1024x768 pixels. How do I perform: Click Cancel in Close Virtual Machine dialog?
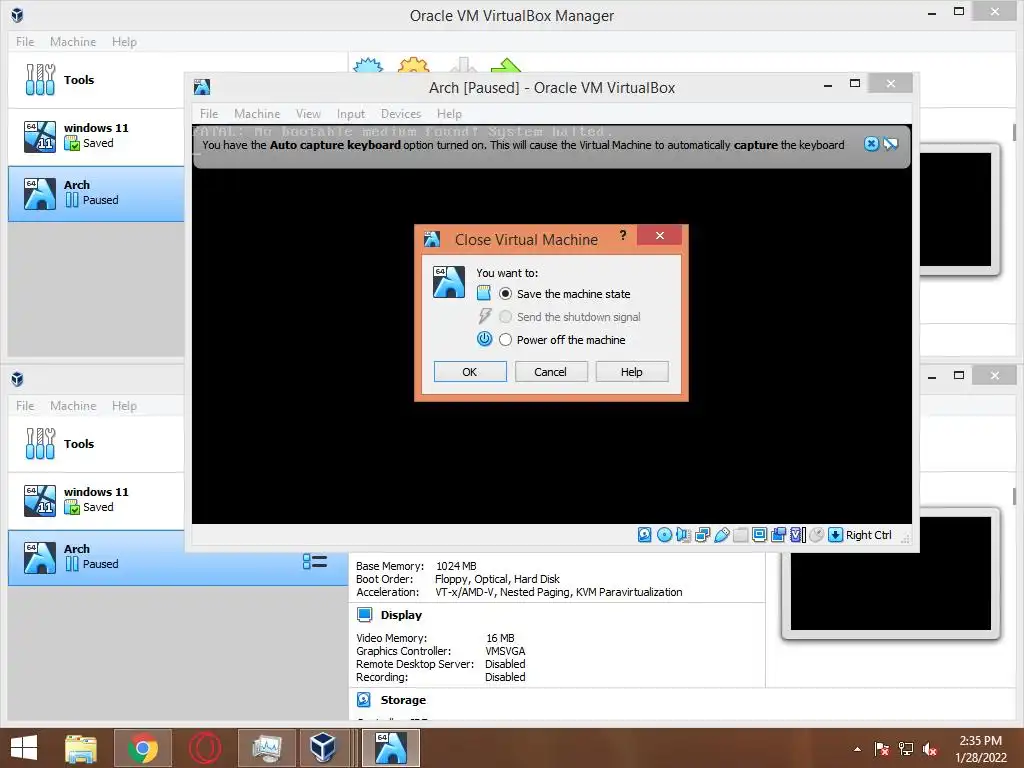tap(551, 372)
